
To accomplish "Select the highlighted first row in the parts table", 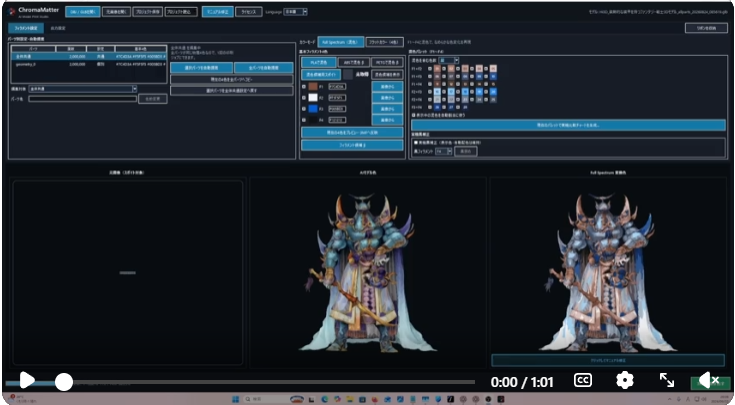I will [x=89, y=56].
